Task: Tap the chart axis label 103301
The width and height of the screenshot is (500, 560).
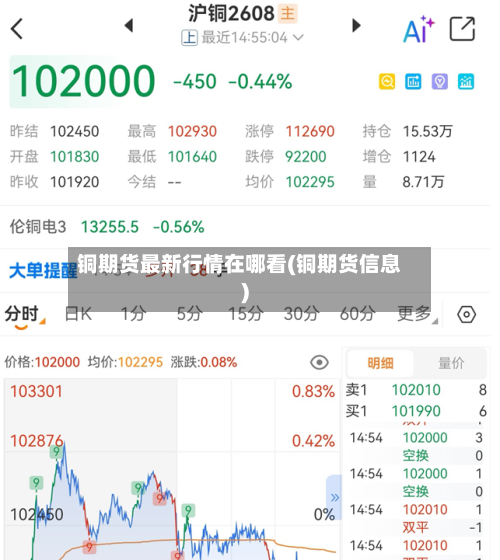Action: (x=36, y=391)
